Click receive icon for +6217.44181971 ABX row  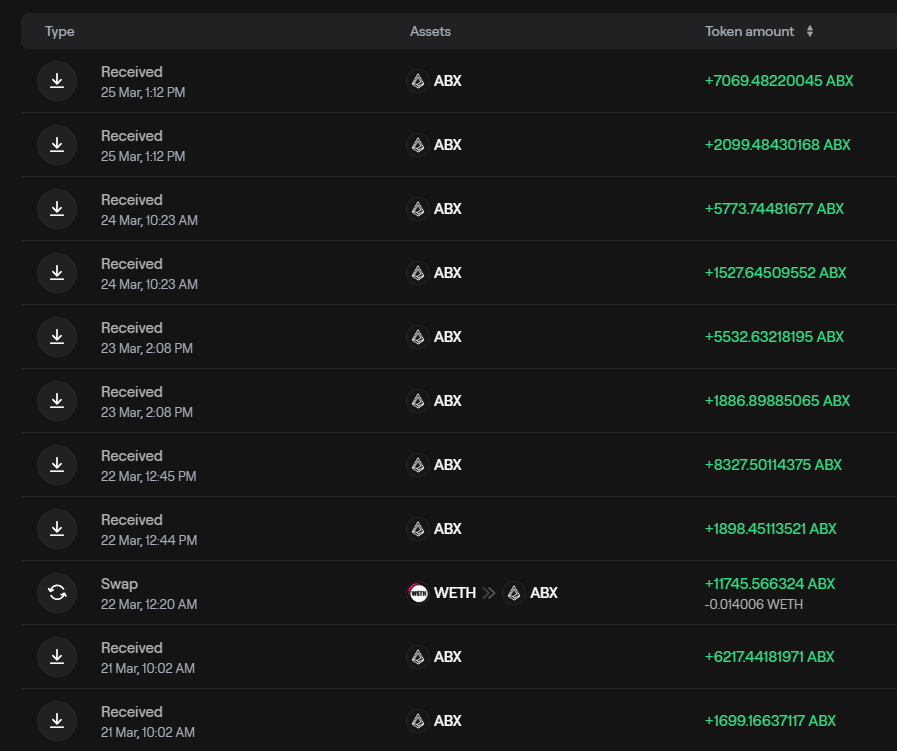pos(57,657)
